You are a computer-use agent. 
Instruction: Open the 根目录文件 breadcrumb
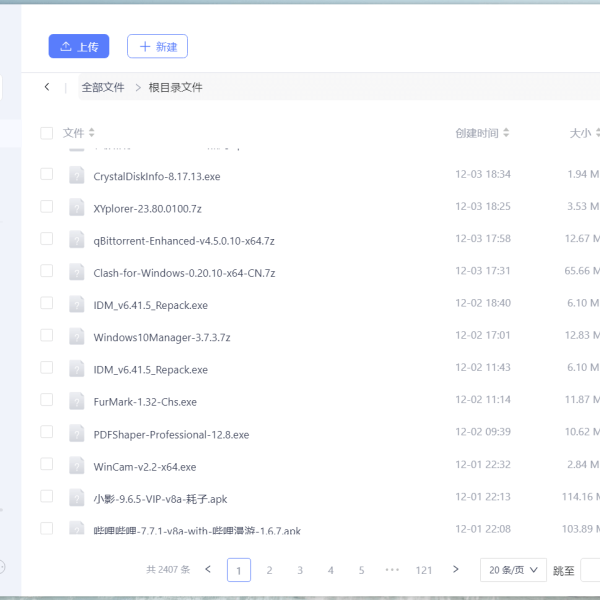pyautogui.click(x=175, y=87)
